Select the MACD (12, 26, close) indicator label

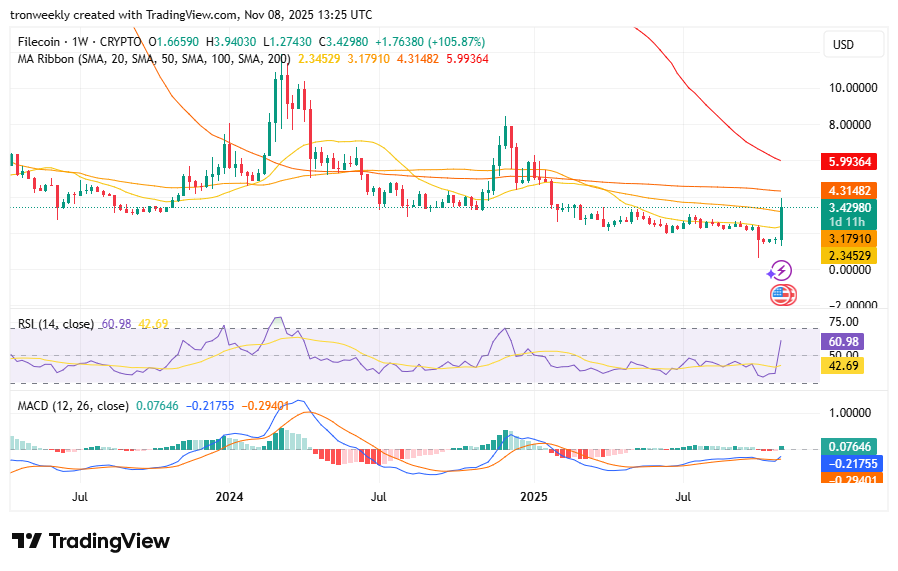coord(73,406)
